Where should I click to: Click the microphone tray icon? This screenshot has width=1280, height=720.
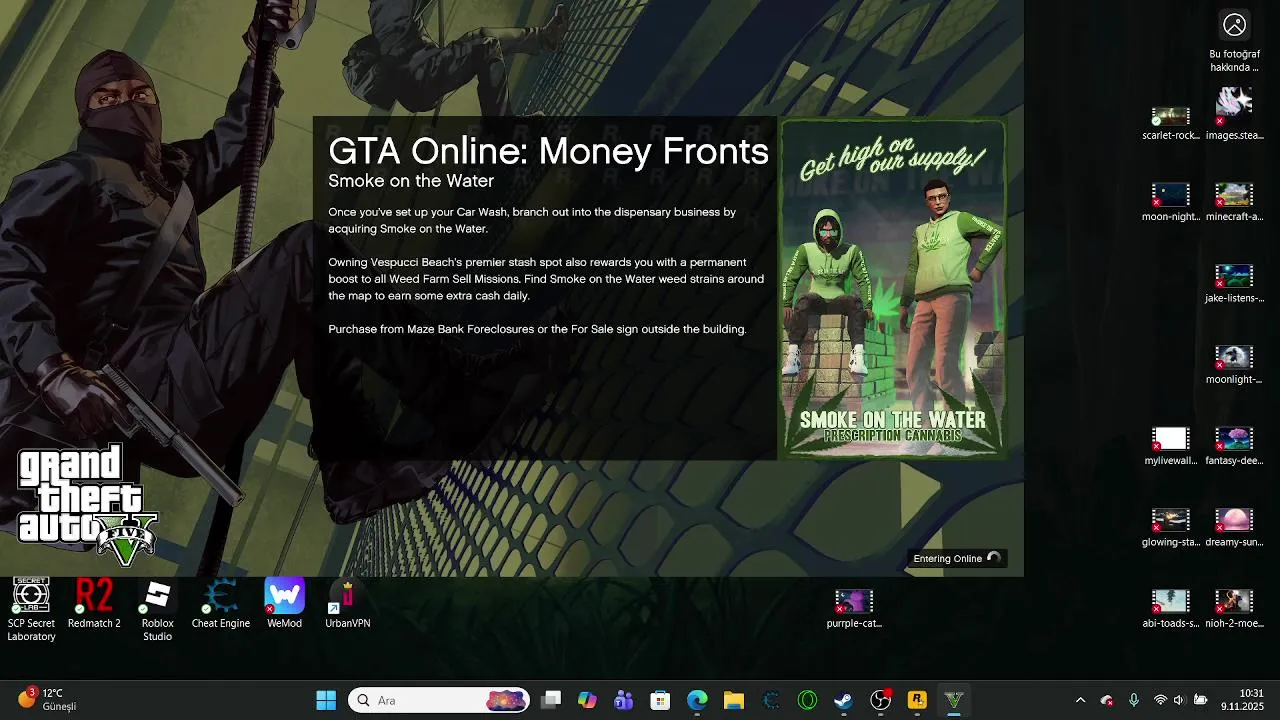coord(1133,700)
